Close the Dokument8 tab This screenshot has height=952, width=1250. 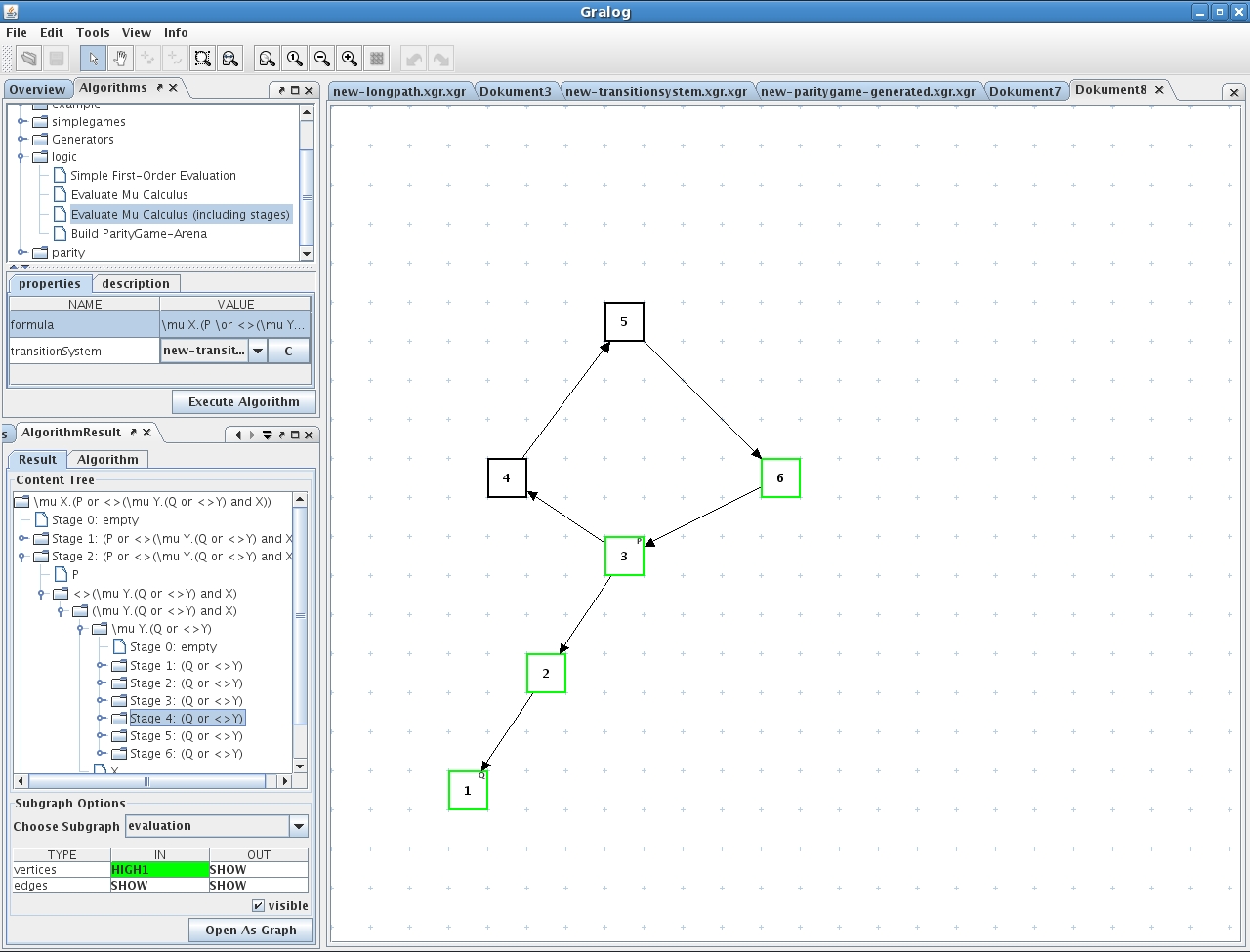tap(1159, 89)
